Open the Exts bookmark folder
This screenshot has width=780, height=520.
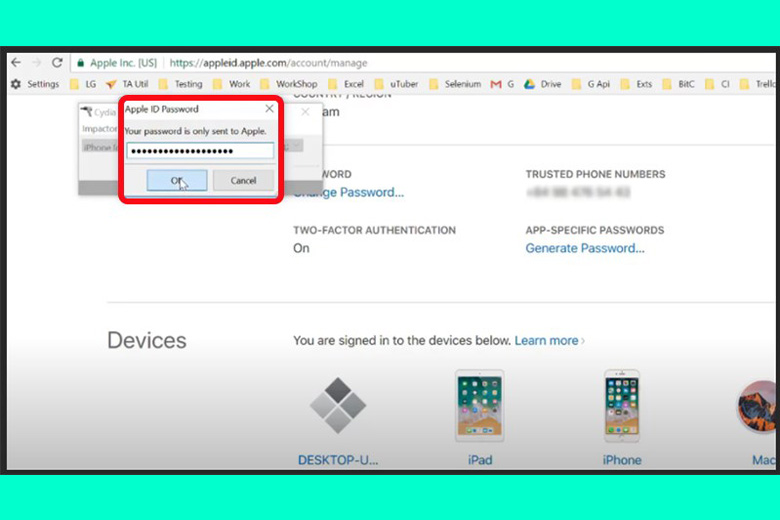[636, 84]
